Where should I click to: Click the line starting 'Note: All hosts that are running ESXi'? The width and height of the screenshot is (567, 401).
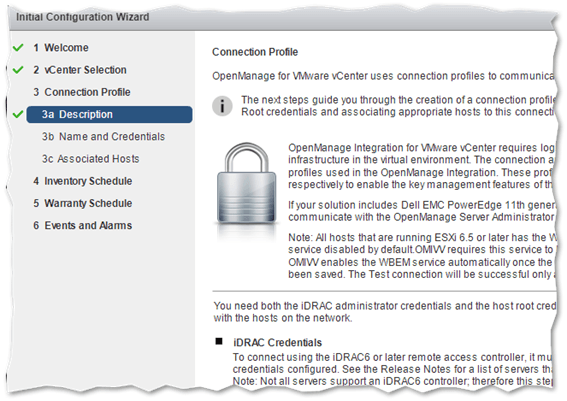click(x=422, y=238)
